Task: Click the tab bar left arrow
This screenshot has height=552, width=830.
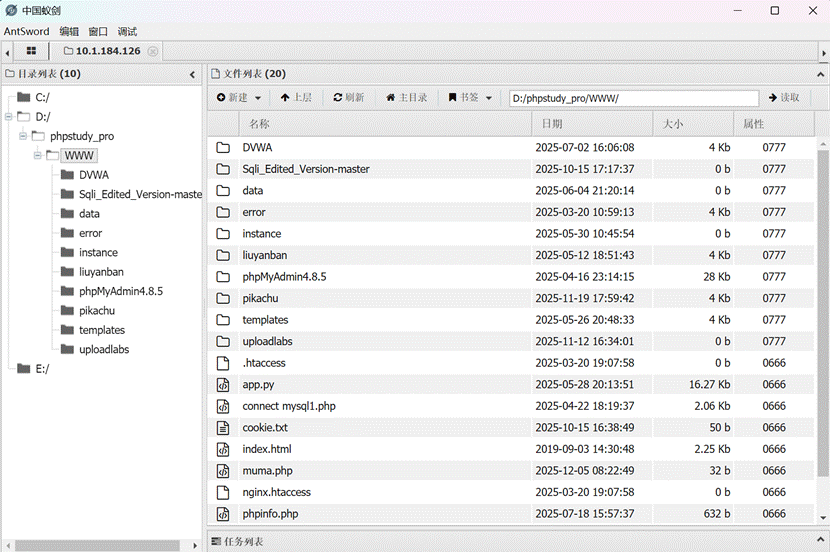Action: coord(7,52)
